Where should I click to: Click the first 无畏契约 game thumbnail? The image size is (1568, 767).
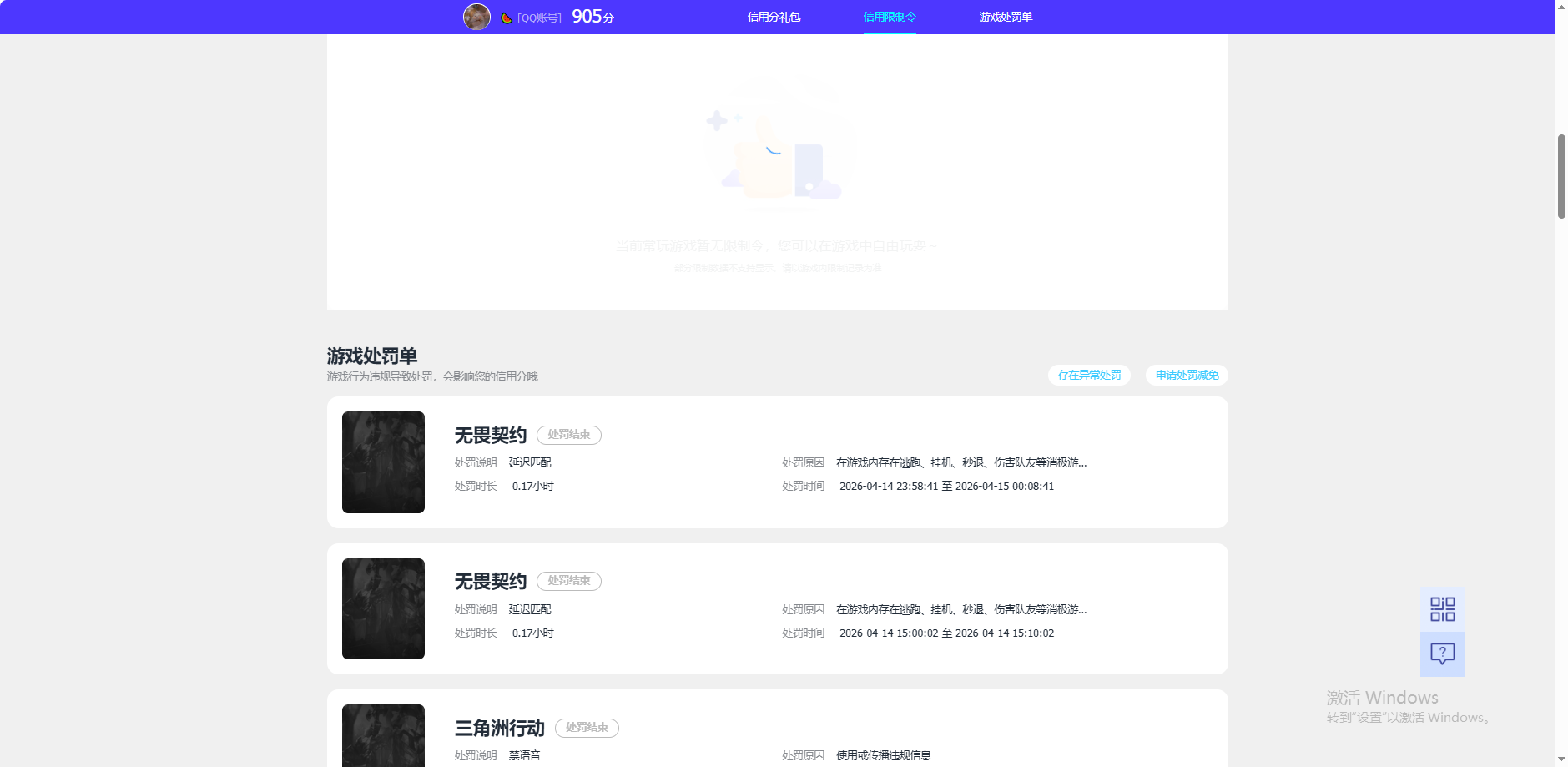tap(383, 462)
